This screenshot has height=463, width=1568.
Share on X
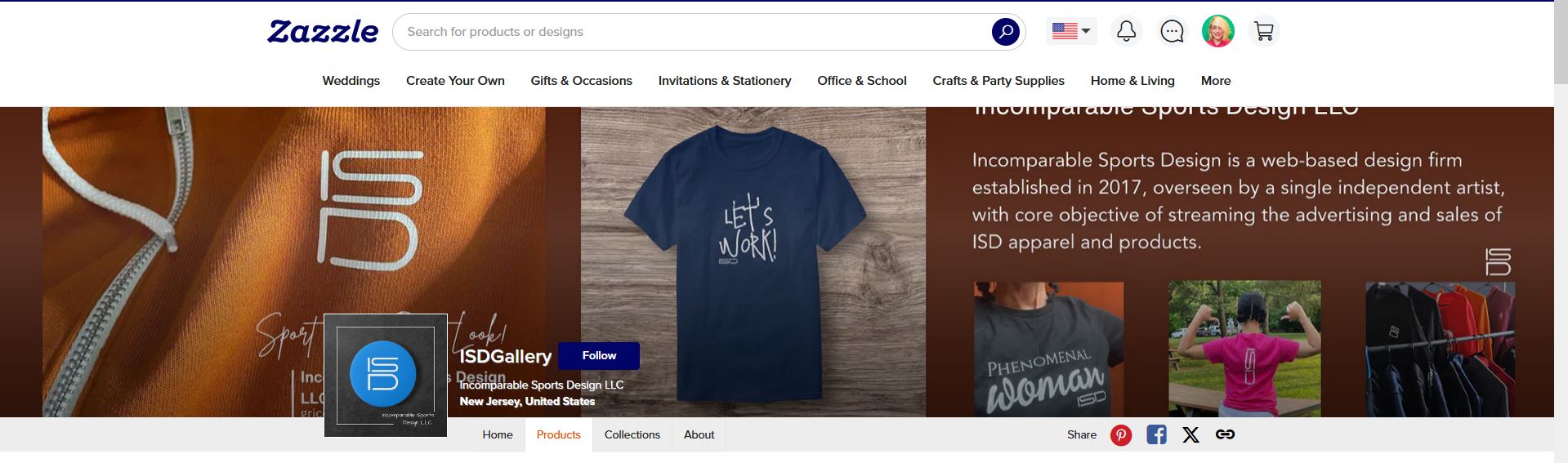click(x=1191, y=435)
